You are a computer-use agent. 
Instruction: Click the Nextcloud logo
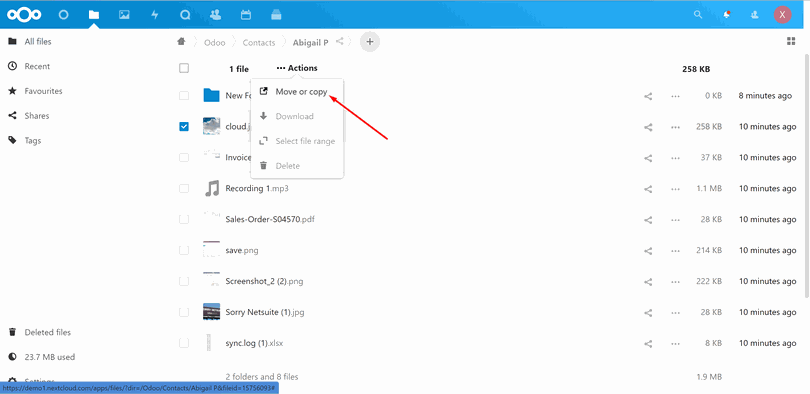(24, 15)
